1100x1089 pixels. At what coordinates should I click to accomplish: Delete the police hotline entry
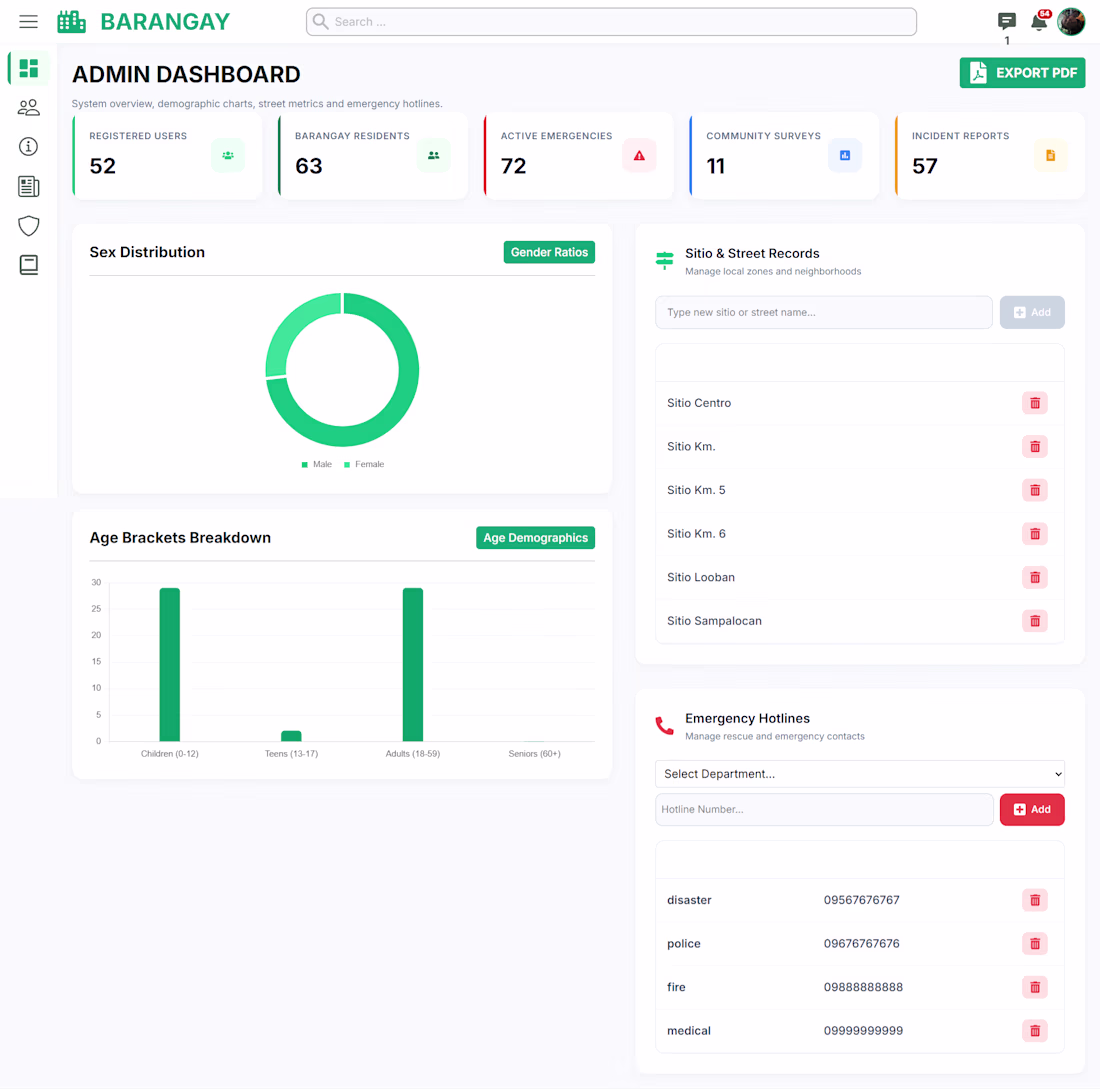(1035, 944)
